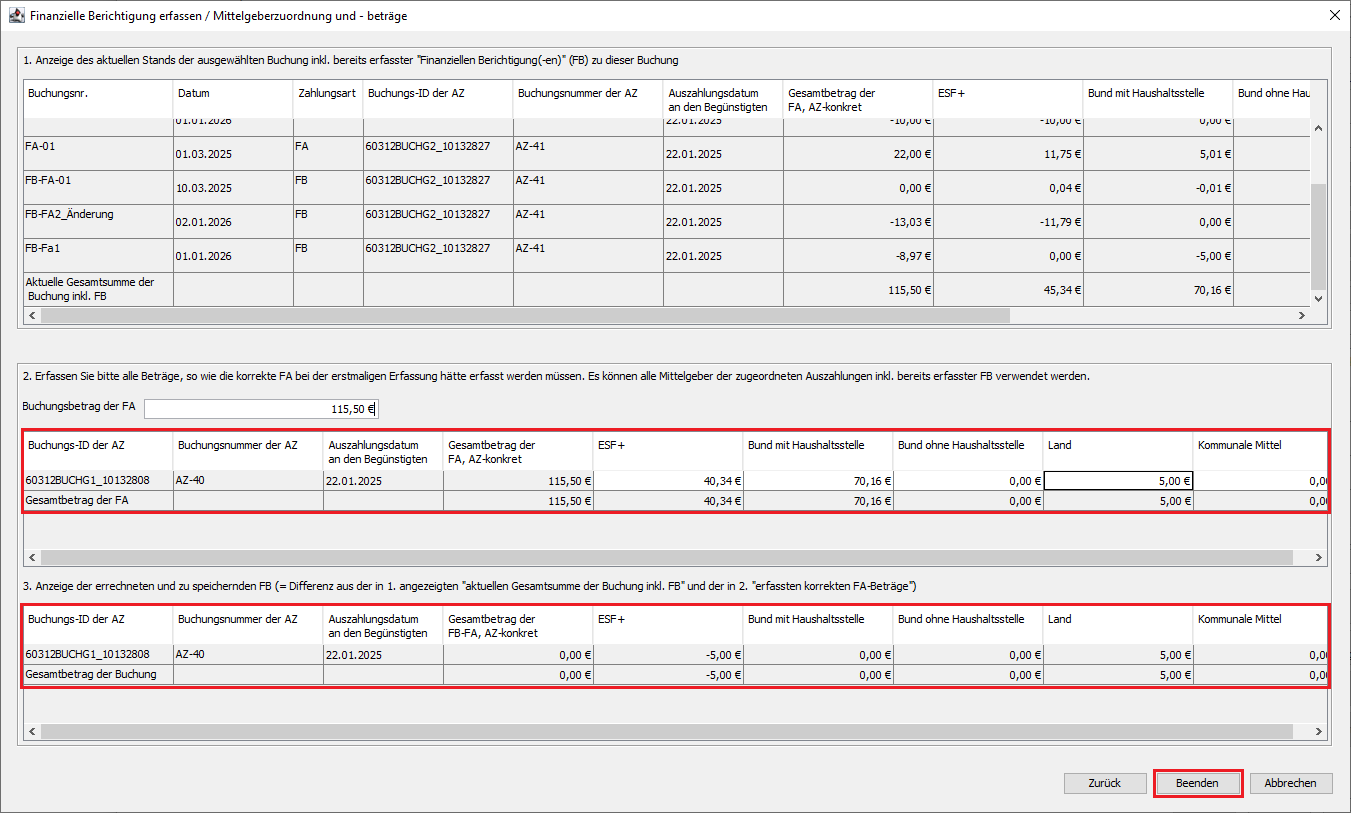The height and width of the screenshot is (813, 1351).
Task: Click the vertical scrollbar thumb of top table
Action: pyautogui.click(x=1317, y=235)
